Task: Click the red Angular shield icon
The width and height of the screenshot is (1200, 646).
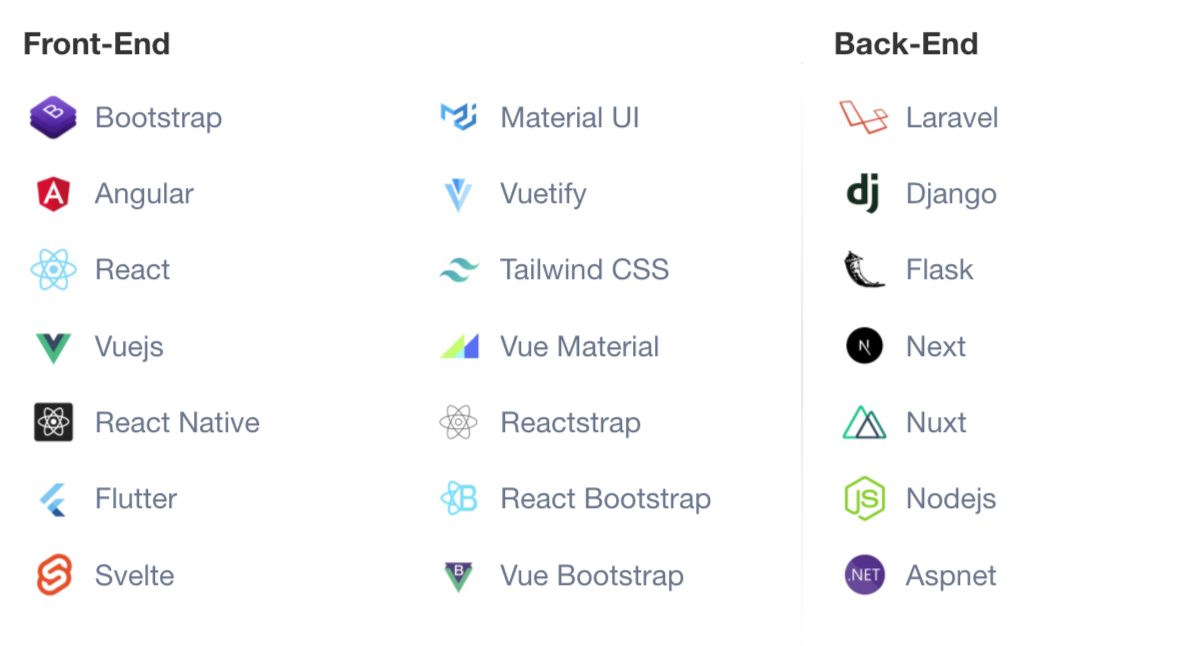Action: tap(53, 194)
